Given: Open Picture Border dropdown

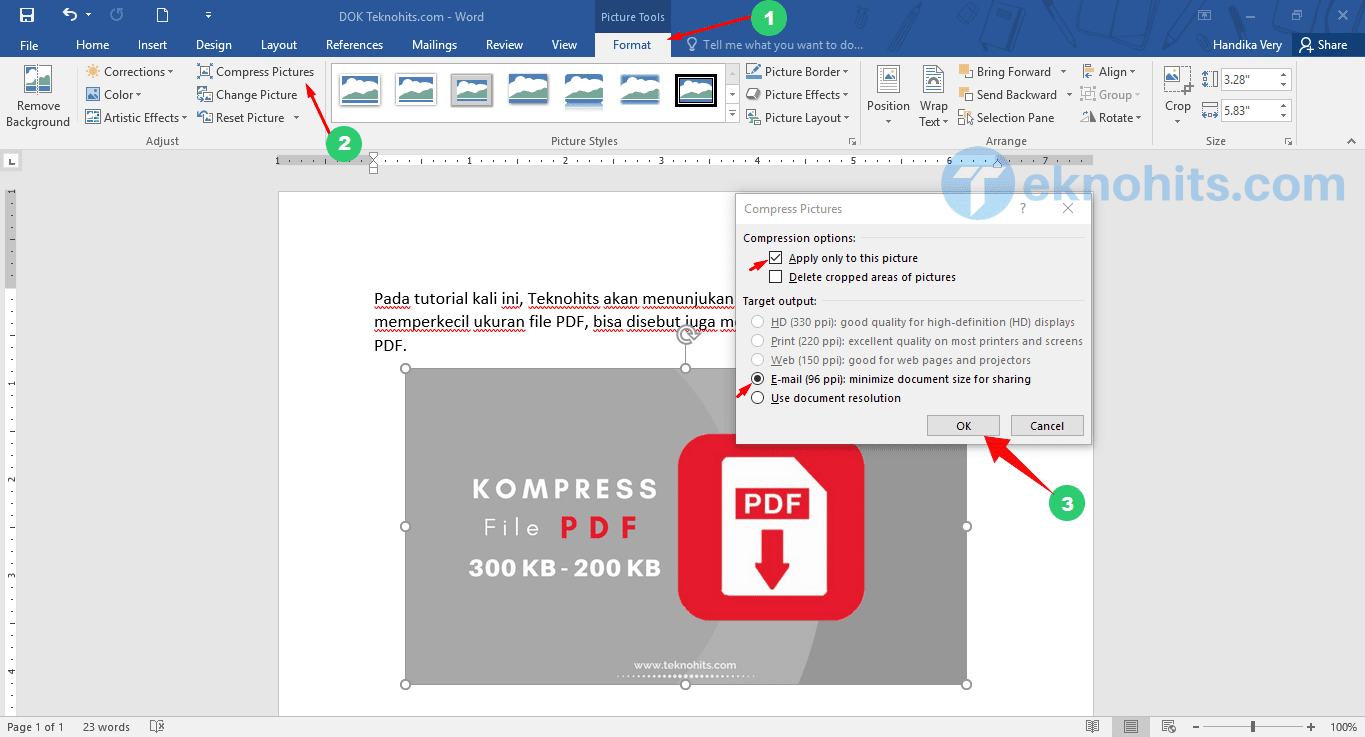Looking at the screenshot, I should tap(797, 72).
